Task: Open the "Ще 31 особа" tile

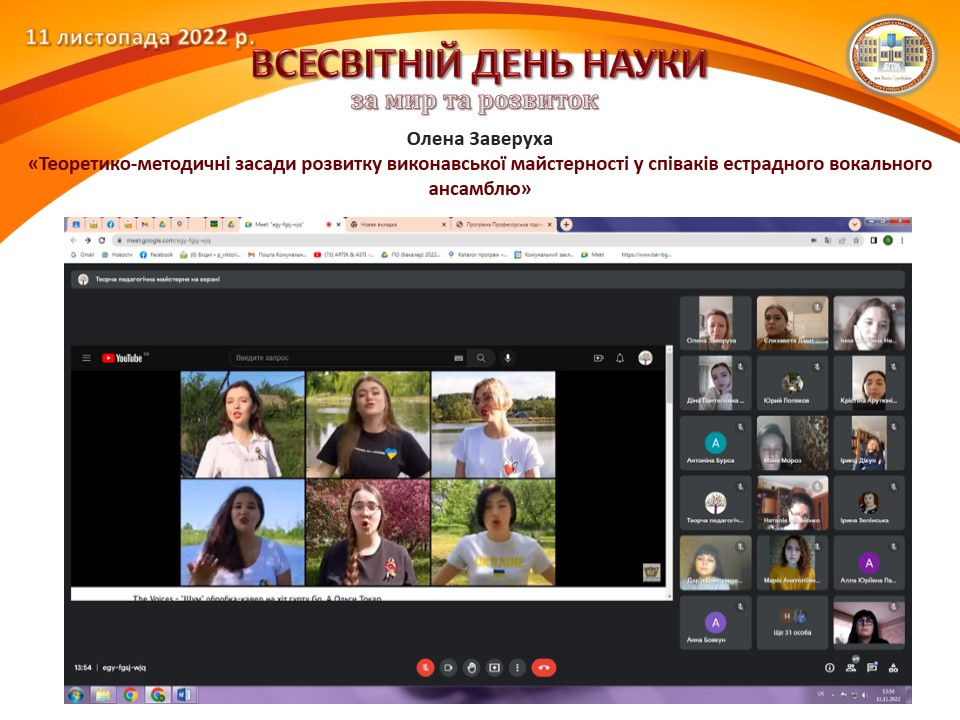Action: click(x=792, y=623)
